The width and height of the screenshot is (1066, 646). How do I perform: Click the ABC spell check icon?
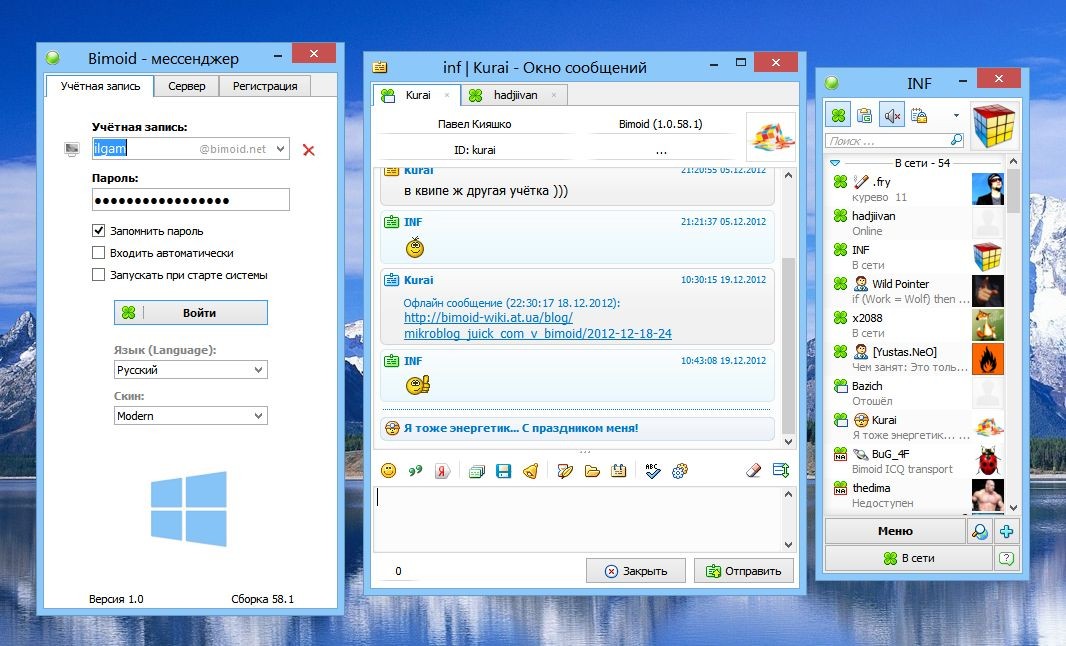click(653, 471)
